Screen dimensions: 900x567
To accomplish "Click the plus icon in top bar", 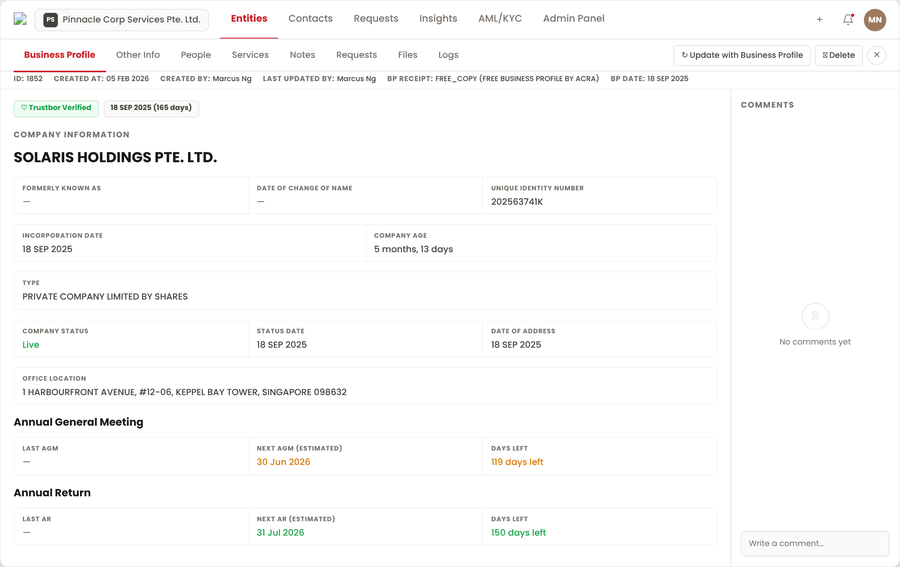I will [x=819, y=19].
